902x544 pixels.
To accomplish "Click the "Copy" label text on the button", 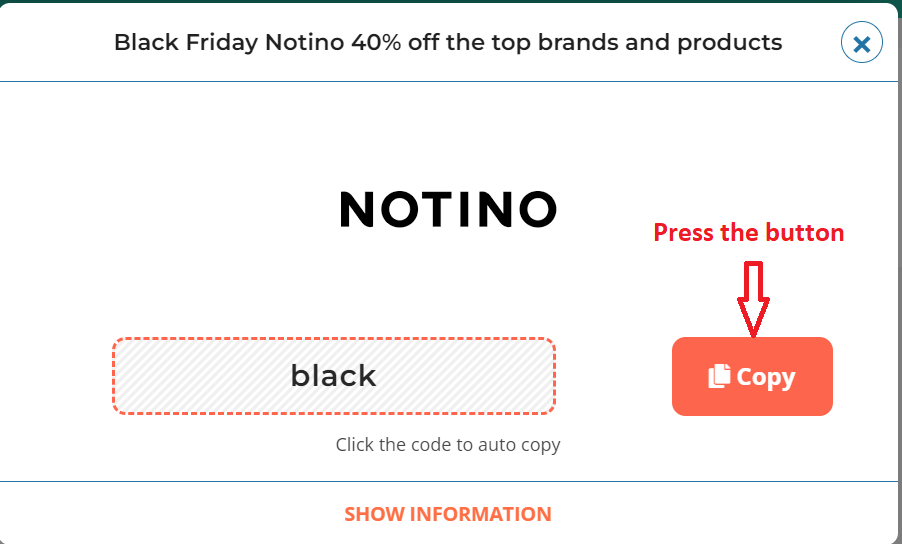I will click(766, 377).
